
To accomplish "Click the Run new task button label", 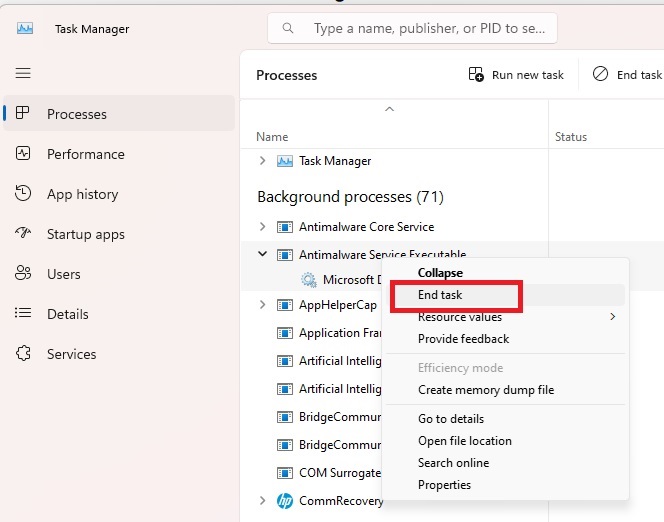I will [x=528, y=75].
